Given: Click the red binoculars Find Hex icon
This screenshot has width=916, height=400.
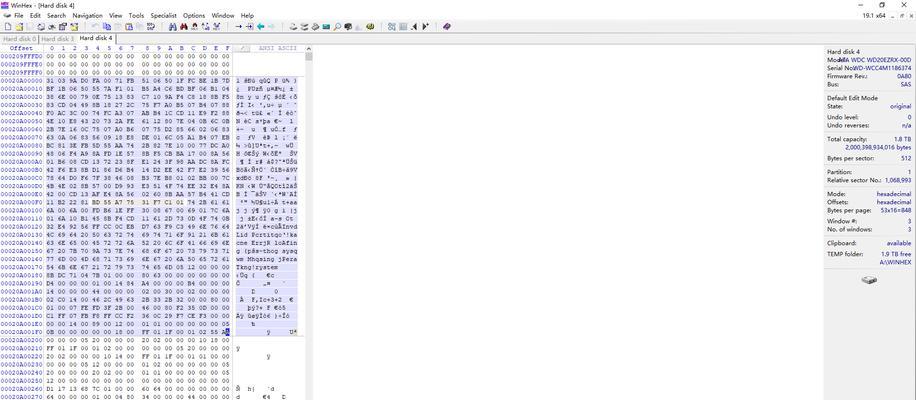Looking at the screenshot, I should [x=183, y=26].
